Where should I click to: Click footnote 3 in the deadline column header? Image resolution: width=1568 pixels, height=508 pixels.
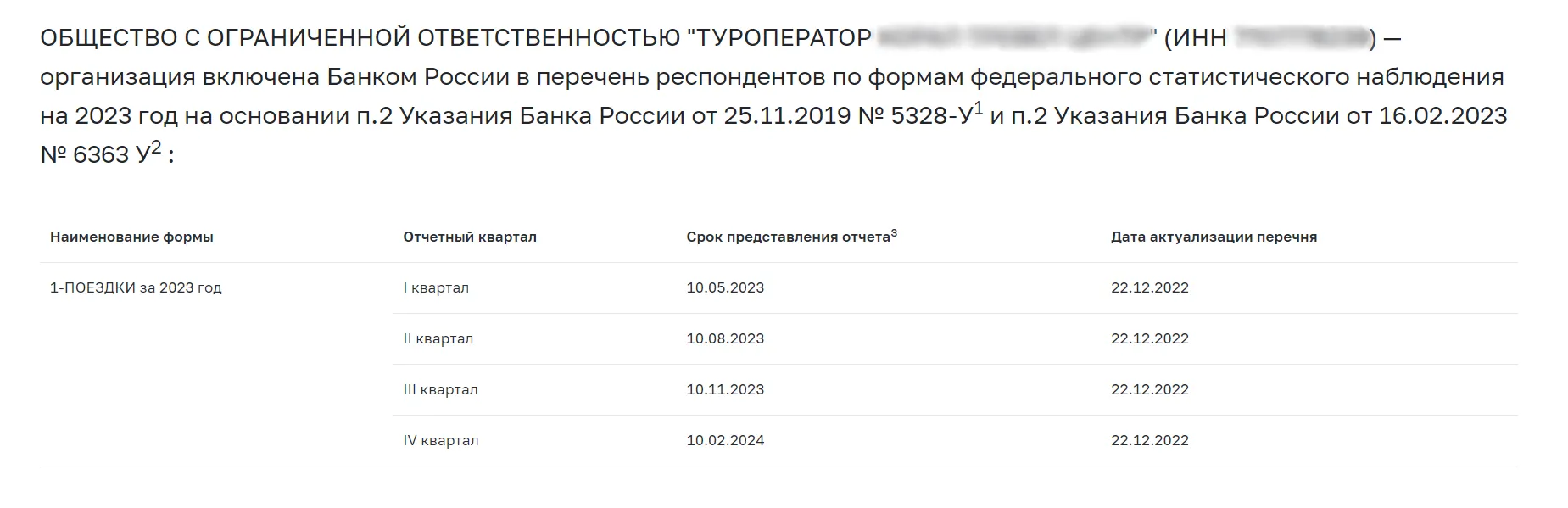[894, 233]
